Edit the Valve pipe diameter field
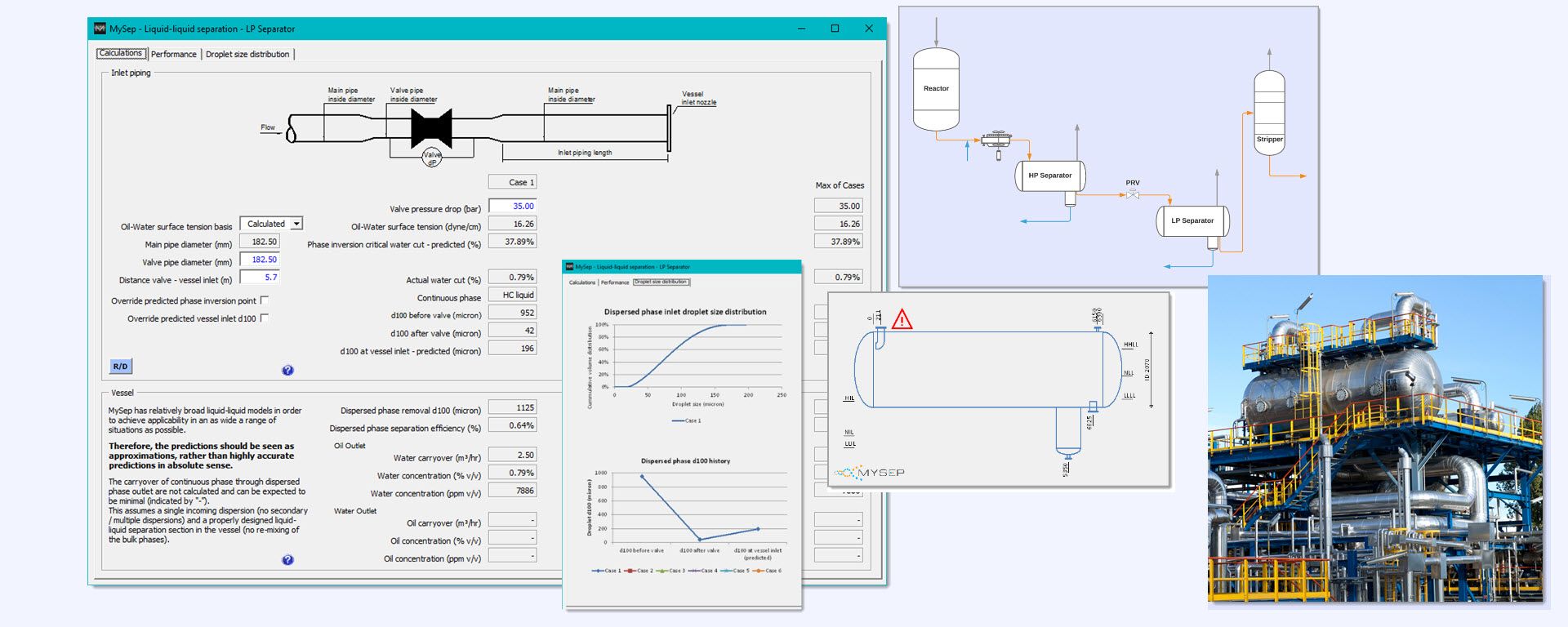The image size is (1568, 627). tap(260, 260)
